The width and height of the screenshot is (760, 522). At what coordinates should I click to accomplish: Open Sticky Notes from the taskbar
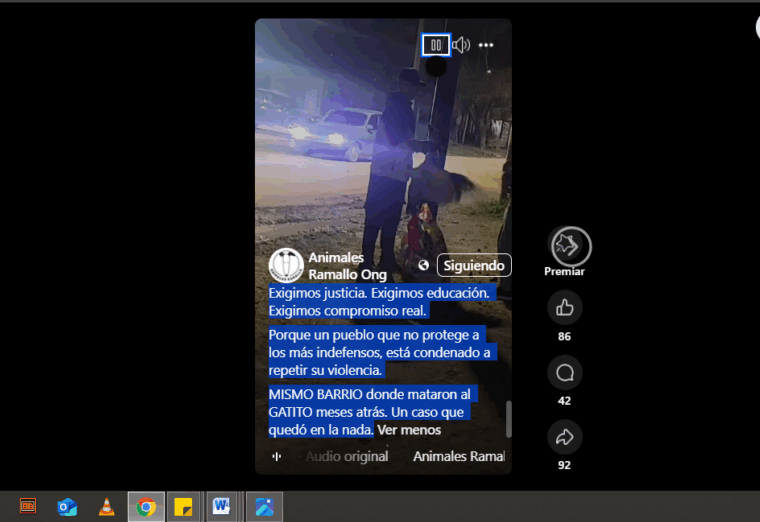[183, 507]
